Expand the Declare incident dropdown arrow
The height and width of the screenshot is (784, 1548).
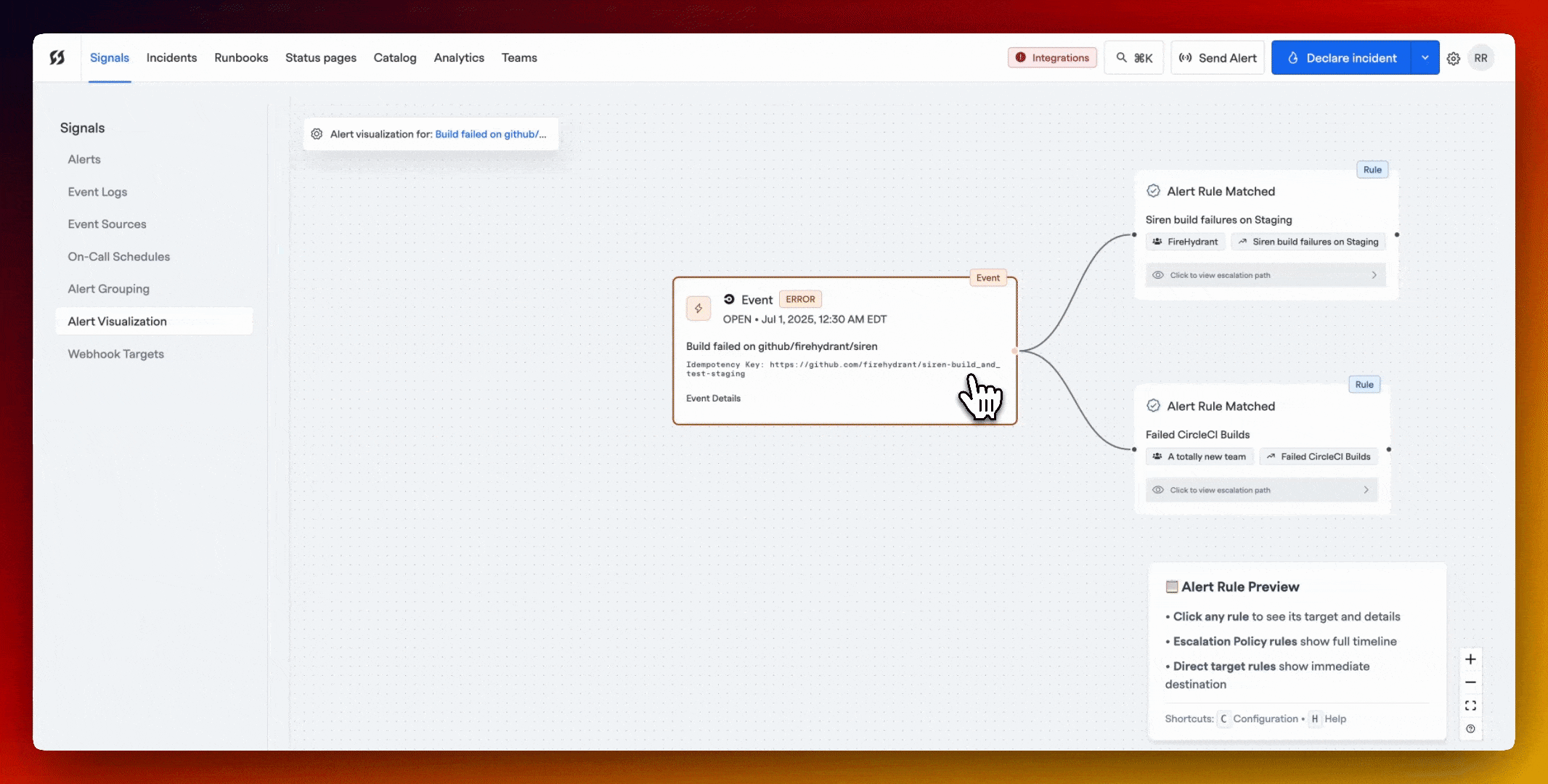(1425, 58)
